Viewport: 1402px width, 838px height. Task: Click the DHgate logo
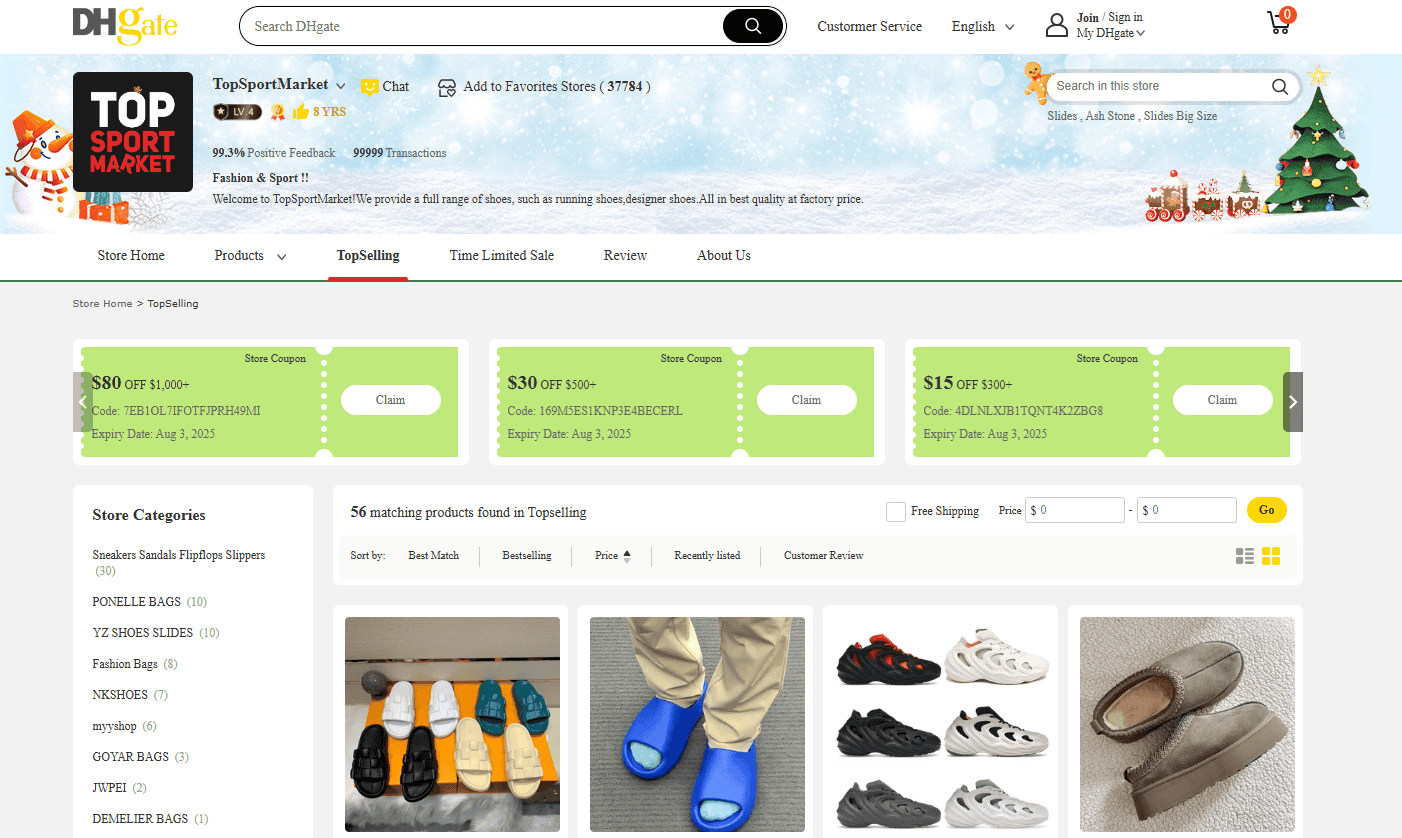click(x=124, y=26)
